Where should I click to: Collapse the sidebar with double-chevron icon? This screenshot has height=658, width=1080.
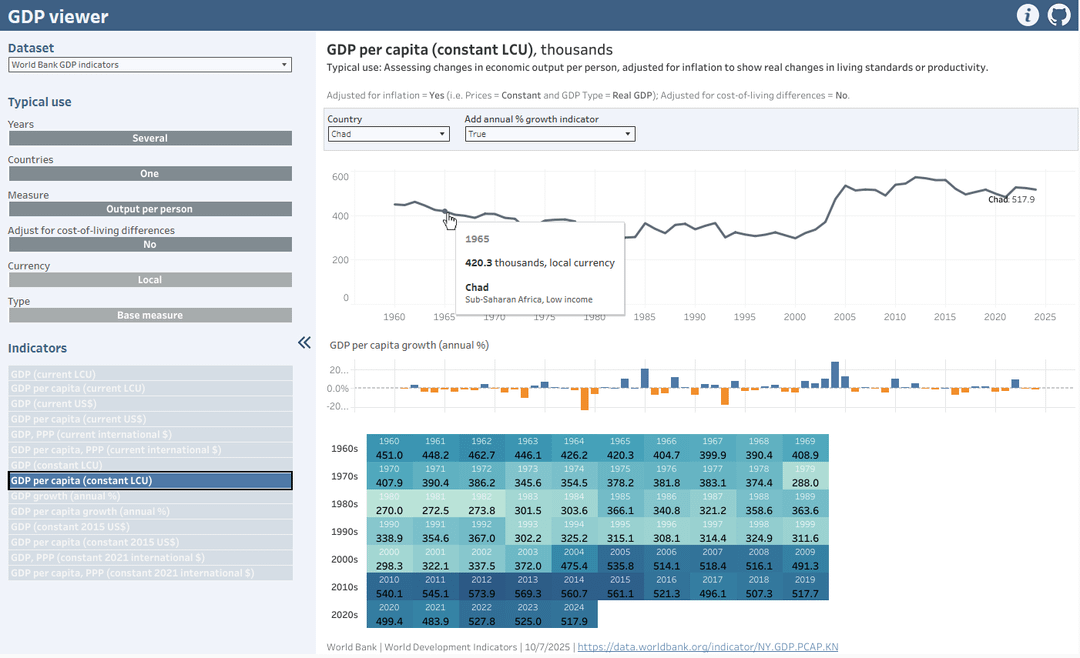(x=304, y=343)
